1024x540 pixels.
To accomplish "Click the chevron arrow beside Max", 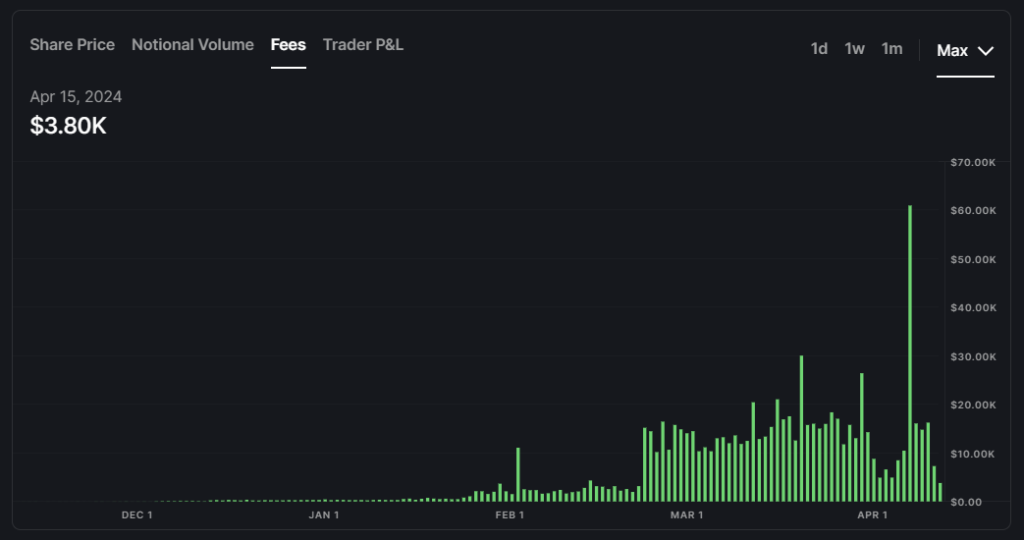I will pyautogui.click(x=985, y=51).
